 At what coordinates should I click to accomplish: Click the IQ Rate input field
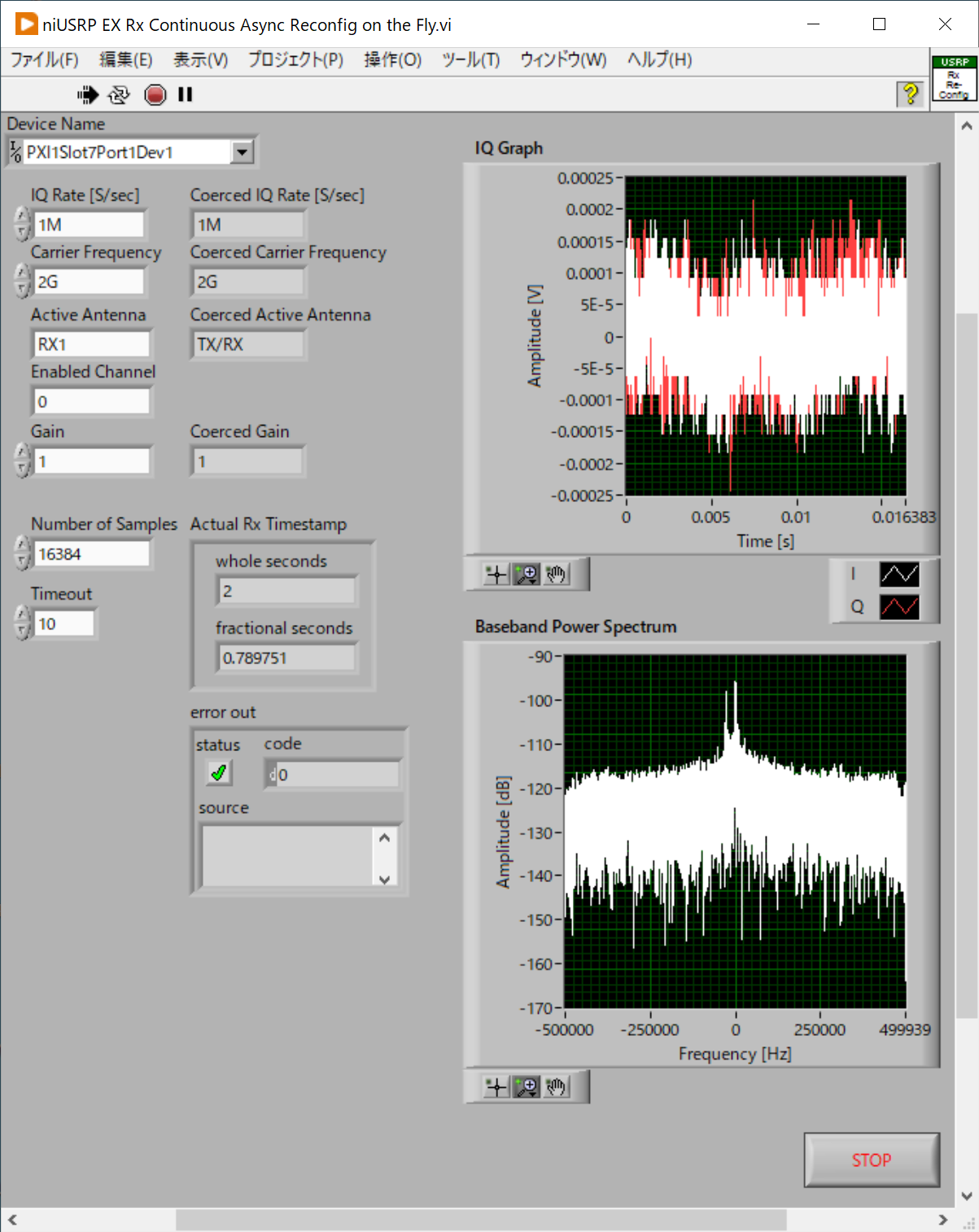click(x=89, y=225)
